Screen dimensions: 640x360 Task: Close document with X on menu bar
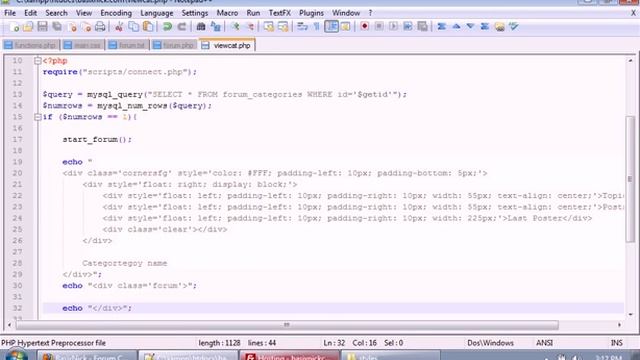tap(633, 13)
